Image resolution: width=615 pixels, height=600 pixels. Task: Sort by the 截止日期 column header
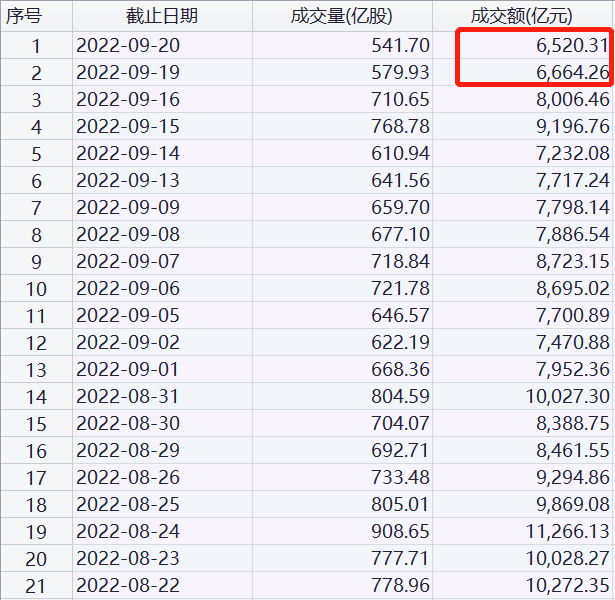click(162, 16)
